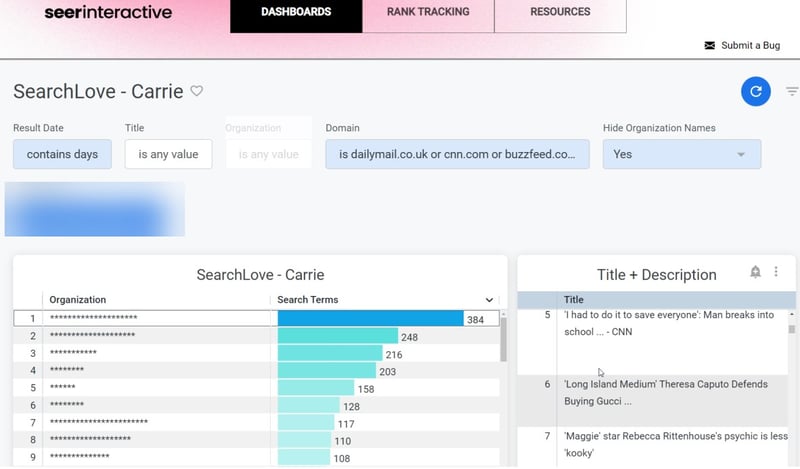Favorite the dashboard with the heart icon

pos(197,92)
